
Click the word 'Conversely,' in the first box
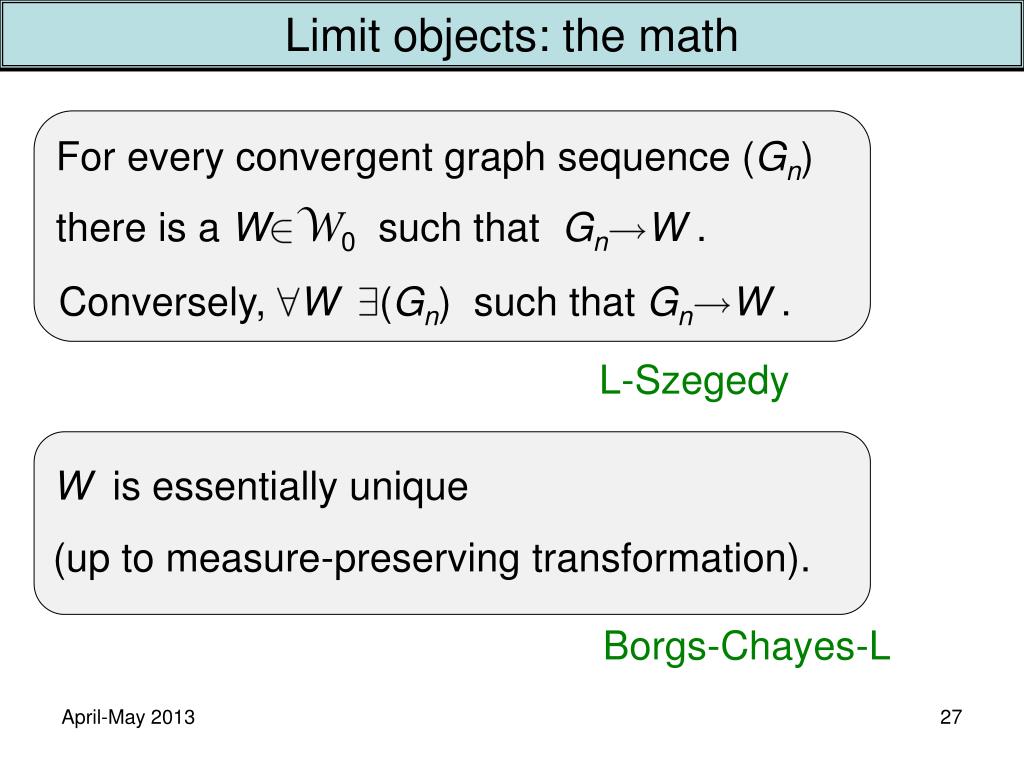pyautogui.click(x=162, y=303)
